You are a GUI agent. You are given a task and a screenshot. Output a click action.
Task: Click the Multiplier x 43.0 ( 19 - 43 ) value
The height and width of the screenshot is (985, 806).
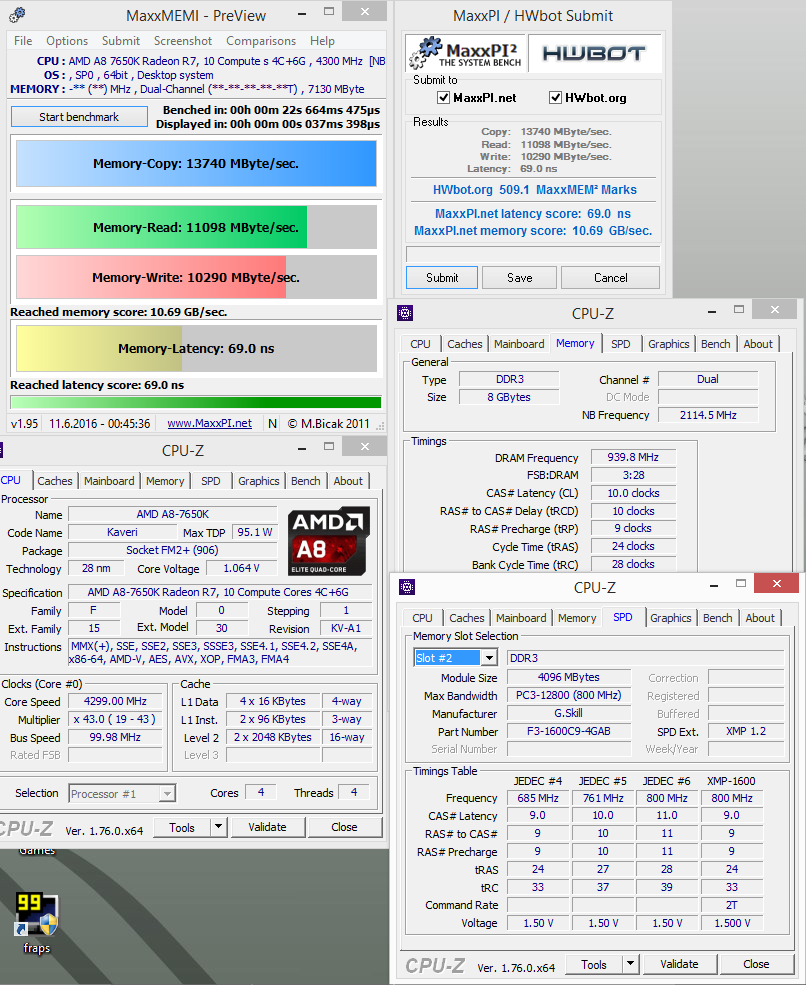point(115,719)
